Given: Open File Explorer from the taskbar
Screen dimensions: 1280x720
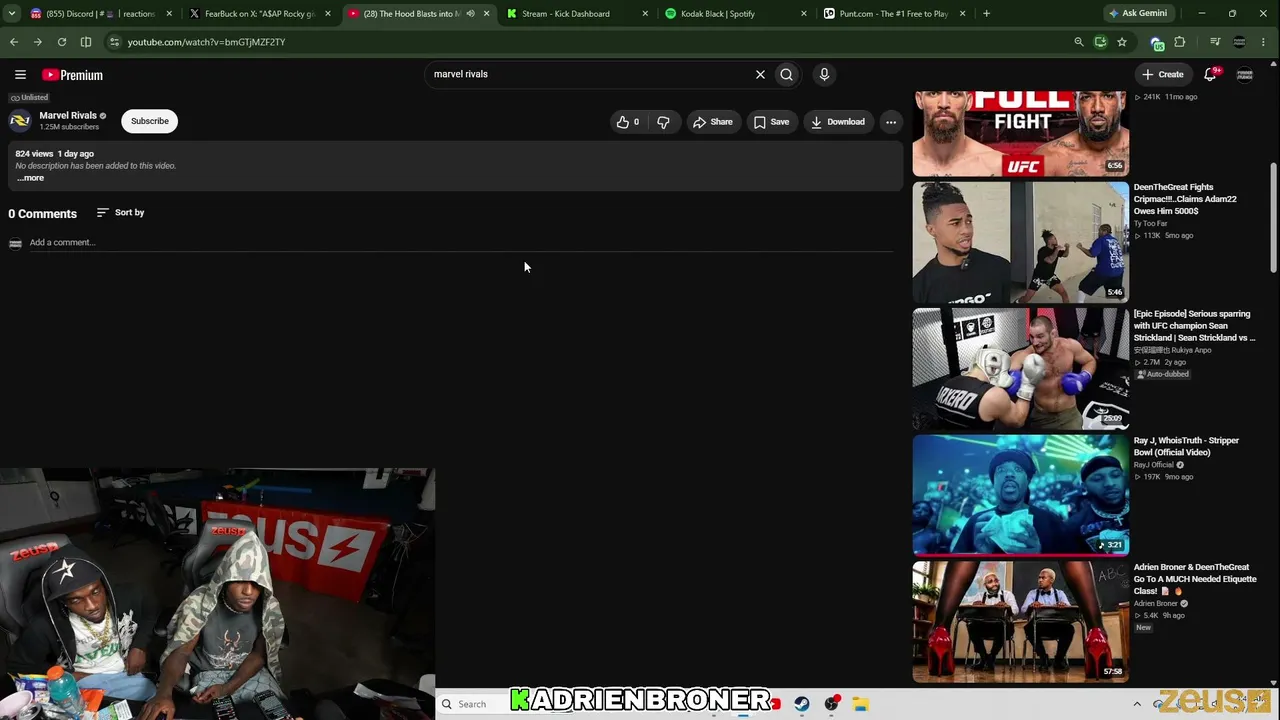Looking at the screenshot, I should (860, 704).
